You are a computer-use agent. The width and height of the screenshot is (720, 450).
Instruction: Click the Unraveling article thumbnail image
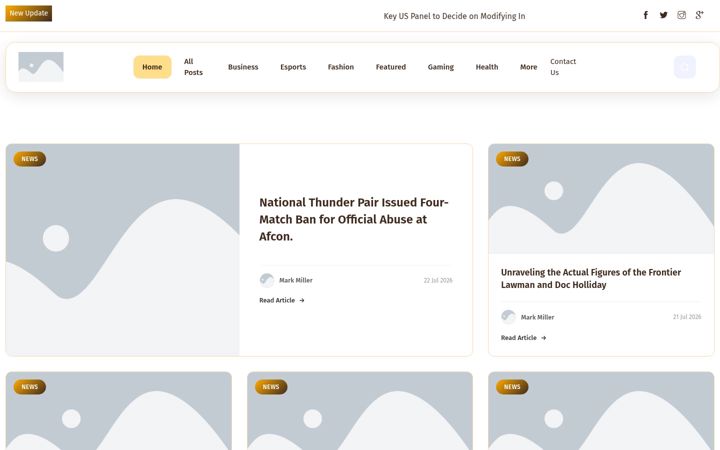click(601, 199)
